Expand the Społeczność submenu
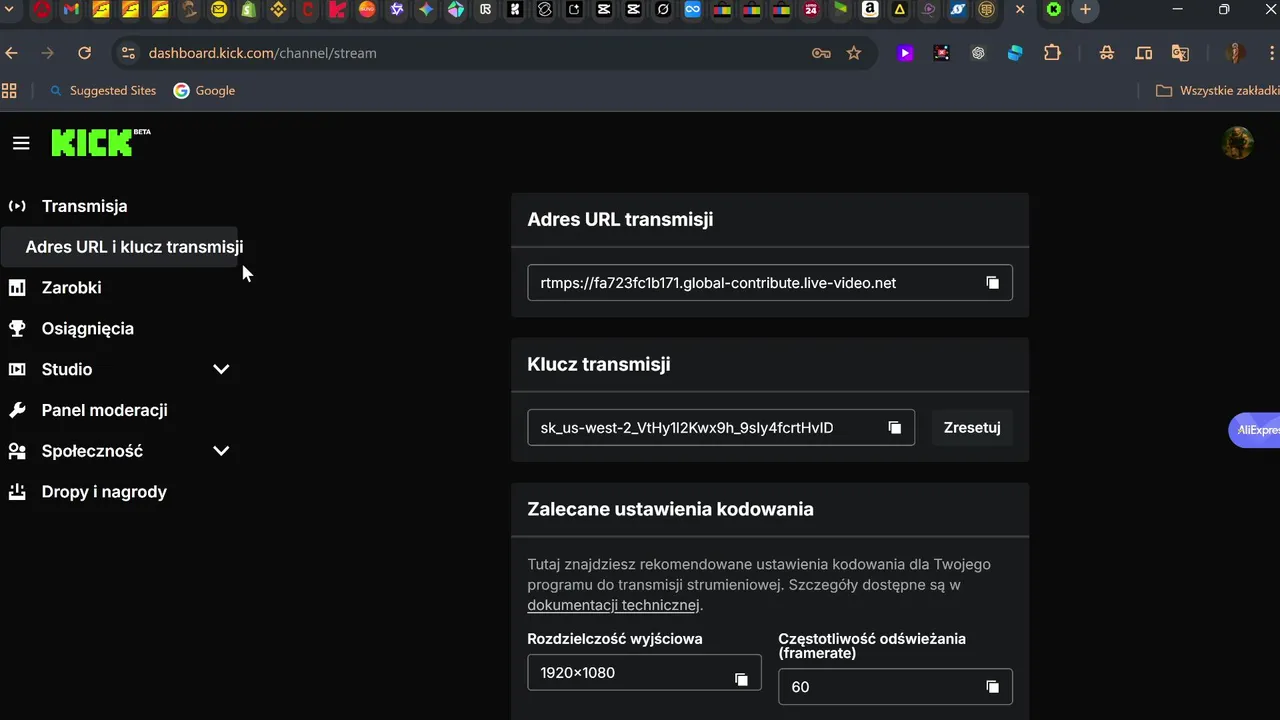This screenshot has width=1280, height=720. [221, 451]
